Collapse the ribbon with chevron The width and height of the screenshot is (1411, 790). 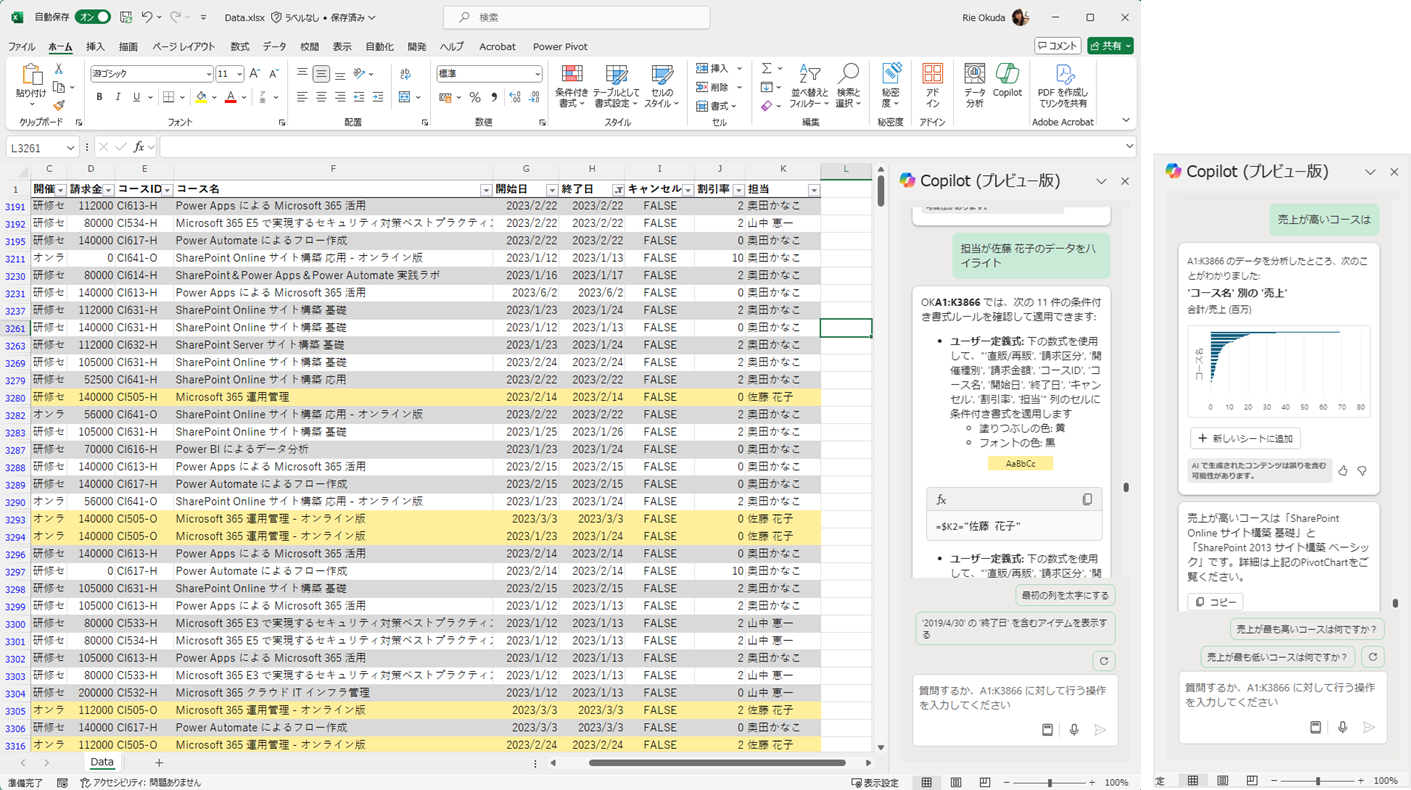[x=1126, y=121]
